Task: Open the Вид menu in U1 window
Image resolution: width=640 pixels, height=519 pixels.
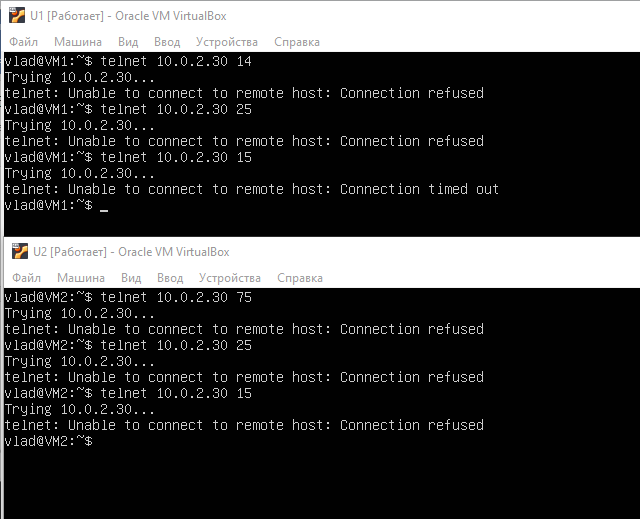Action: click(128, 42)
